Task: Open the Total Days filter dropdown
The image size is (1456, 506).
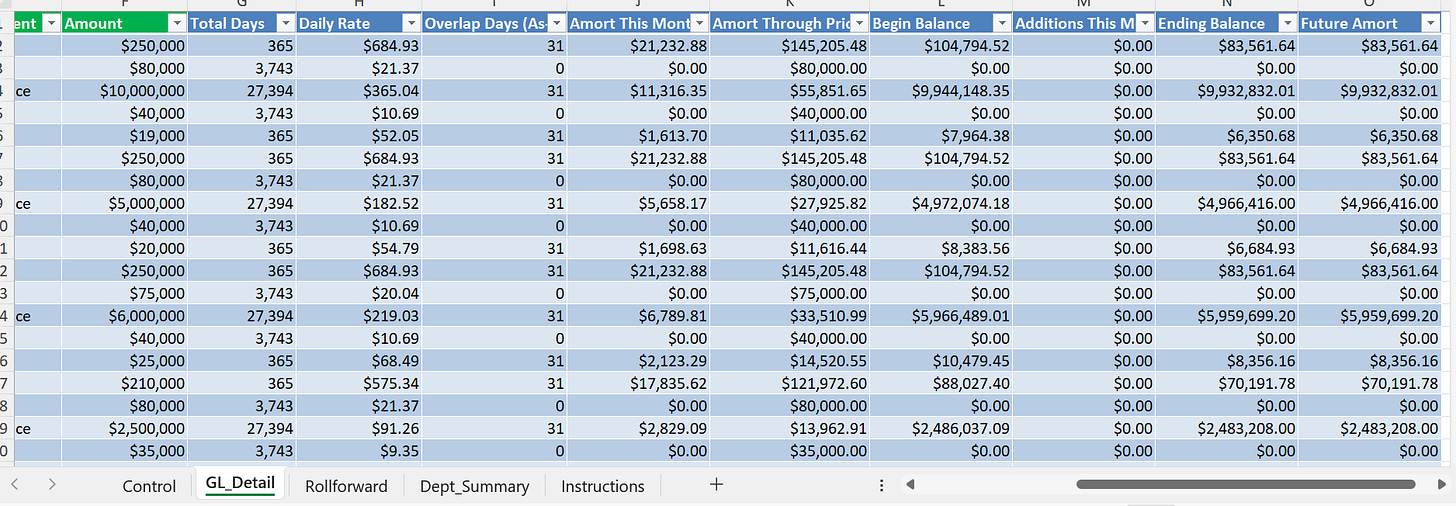Action: [x=285, y=23]
